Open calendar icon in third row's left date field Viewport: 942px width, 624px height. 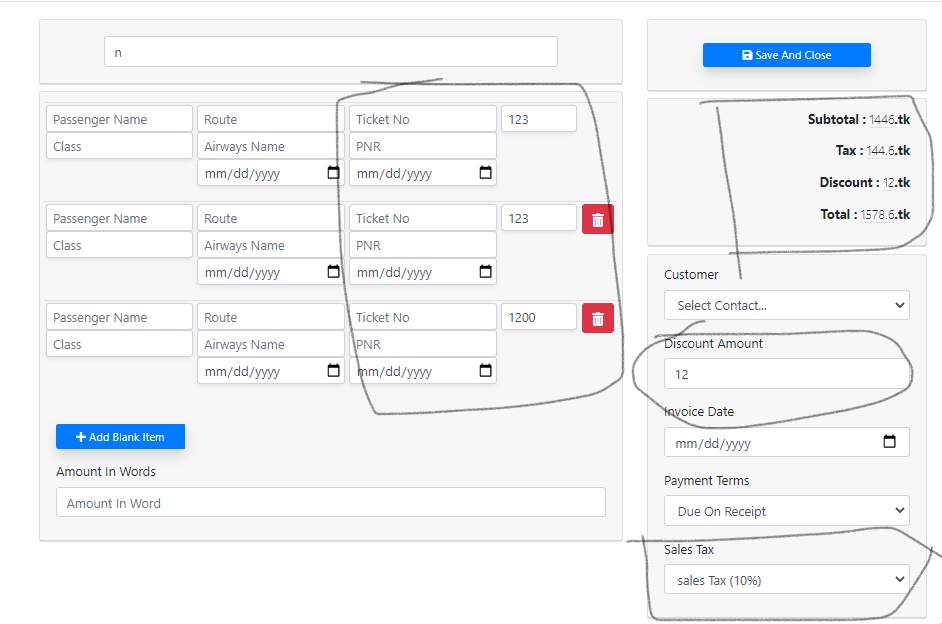click(x=333, y=371)
